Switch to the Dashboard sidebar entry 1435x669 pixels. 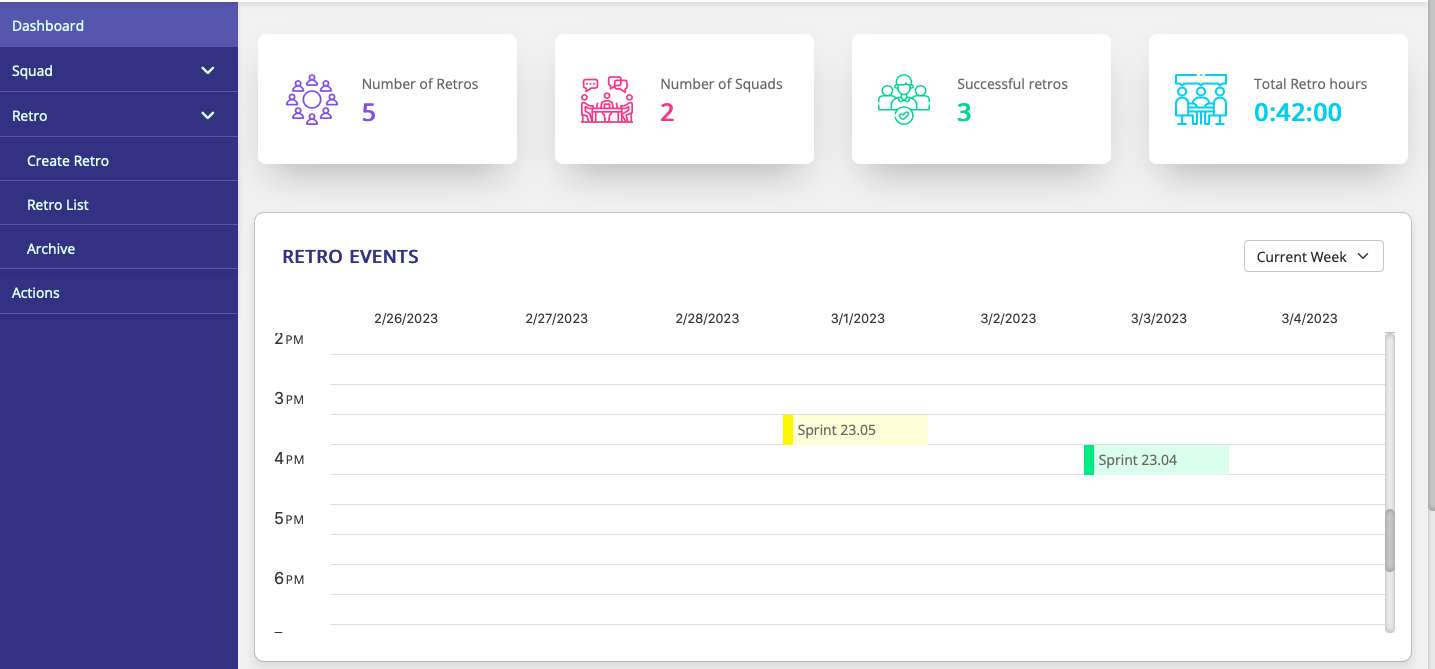tap(48, 25)
